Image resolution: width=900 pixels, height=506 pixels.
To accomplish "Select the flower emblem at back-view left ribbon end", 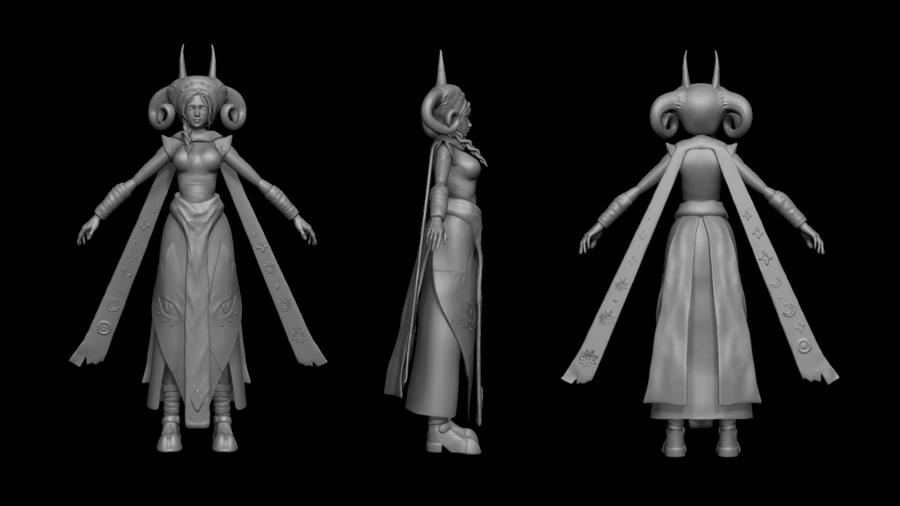I will coord(587,358).
